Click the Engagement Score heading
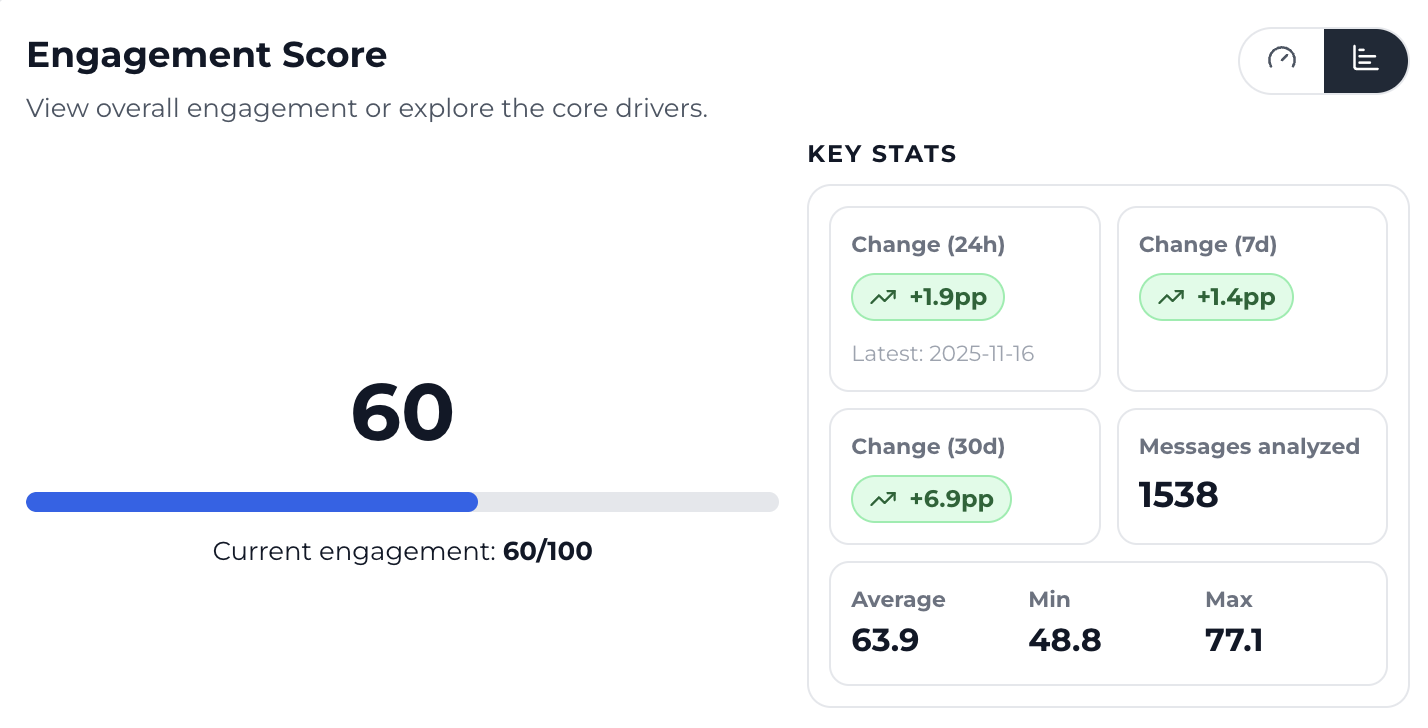Screen dimensions: 1428x728 point(206,55)
